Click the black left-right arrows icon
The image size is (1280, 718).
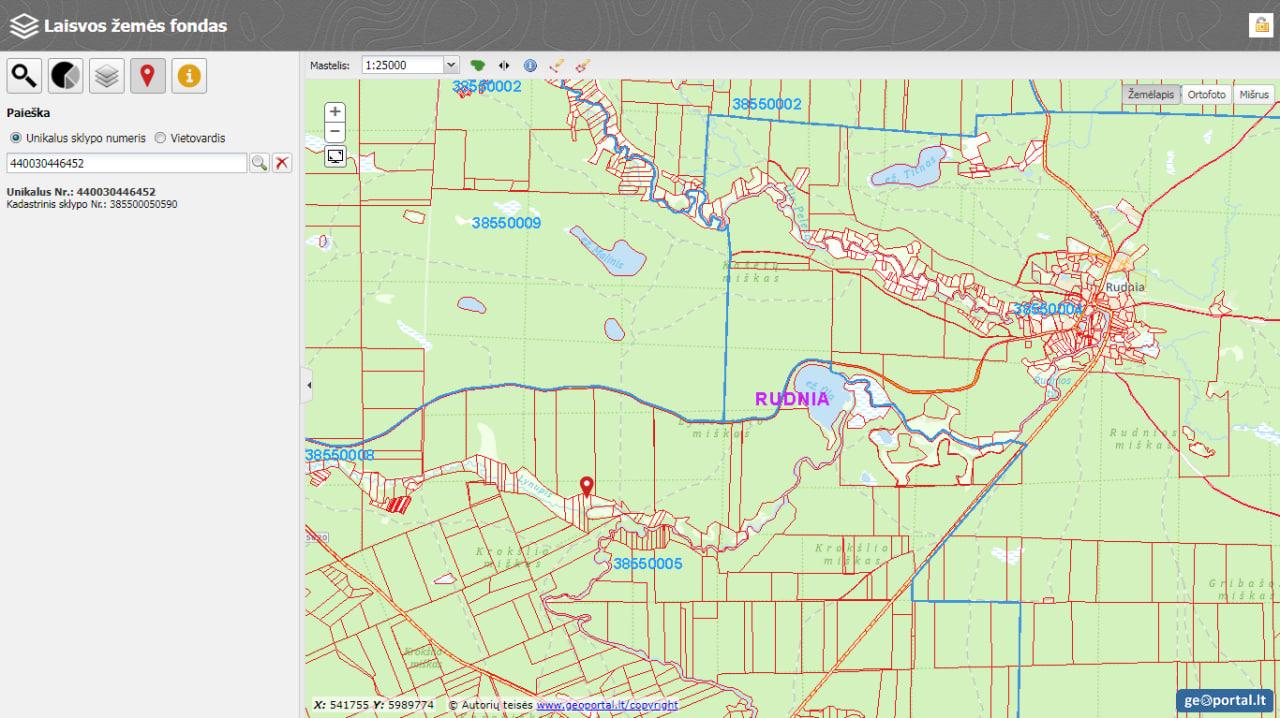click(x=504, y=65)
